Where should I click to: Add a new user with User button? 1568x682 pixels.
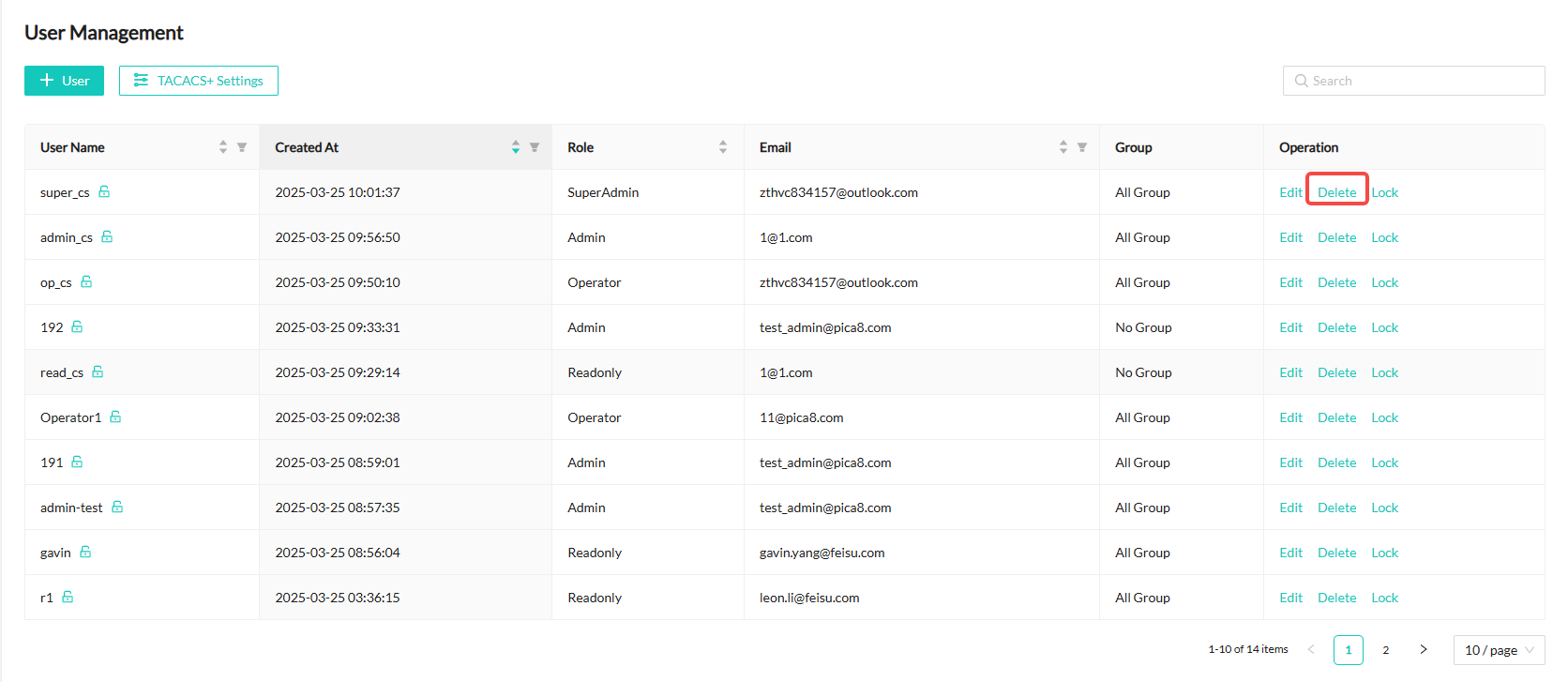pyautogui.click(x=64, y=81)
